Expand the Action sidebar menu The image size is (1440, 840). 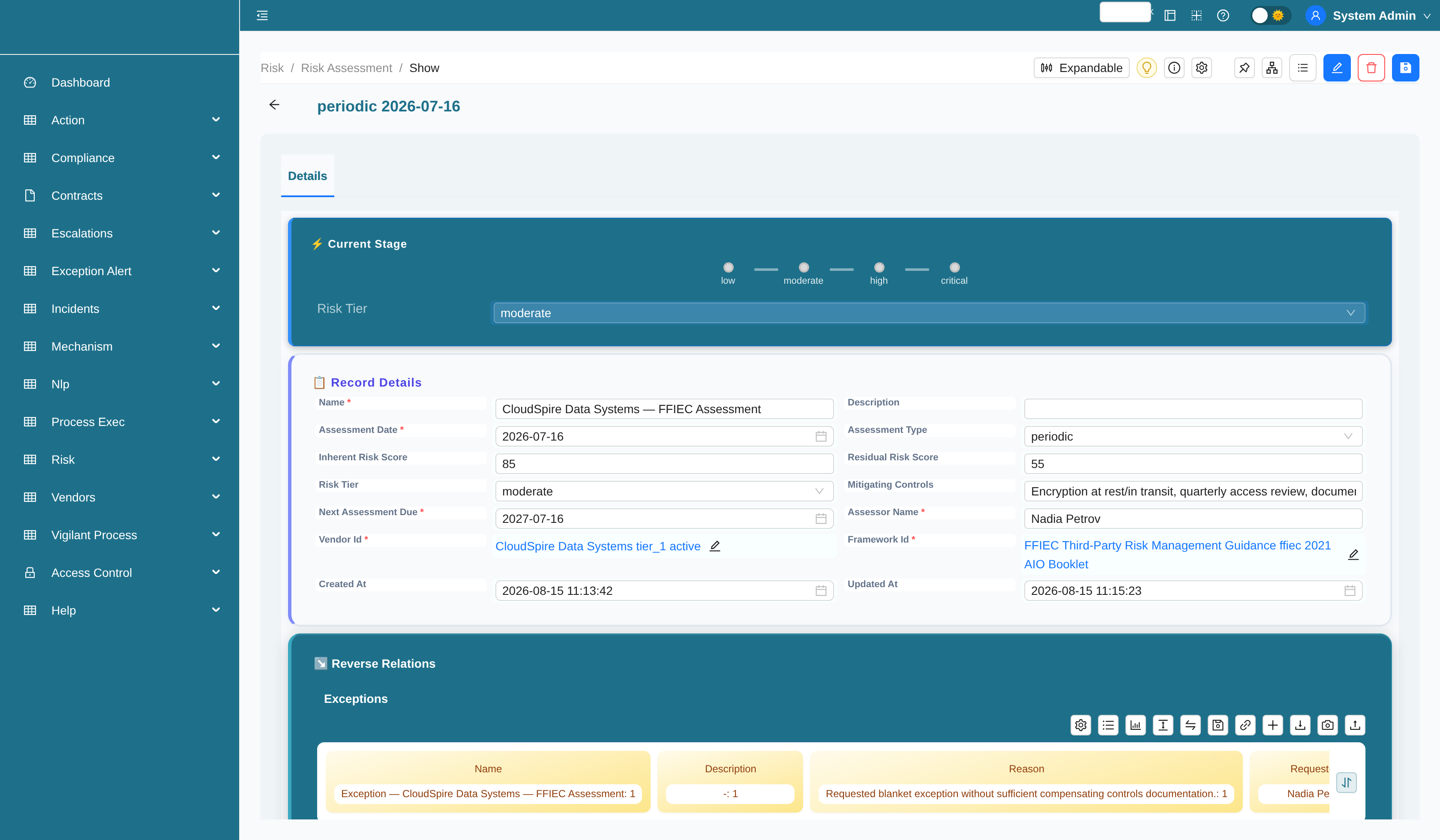tap(120, 120)
